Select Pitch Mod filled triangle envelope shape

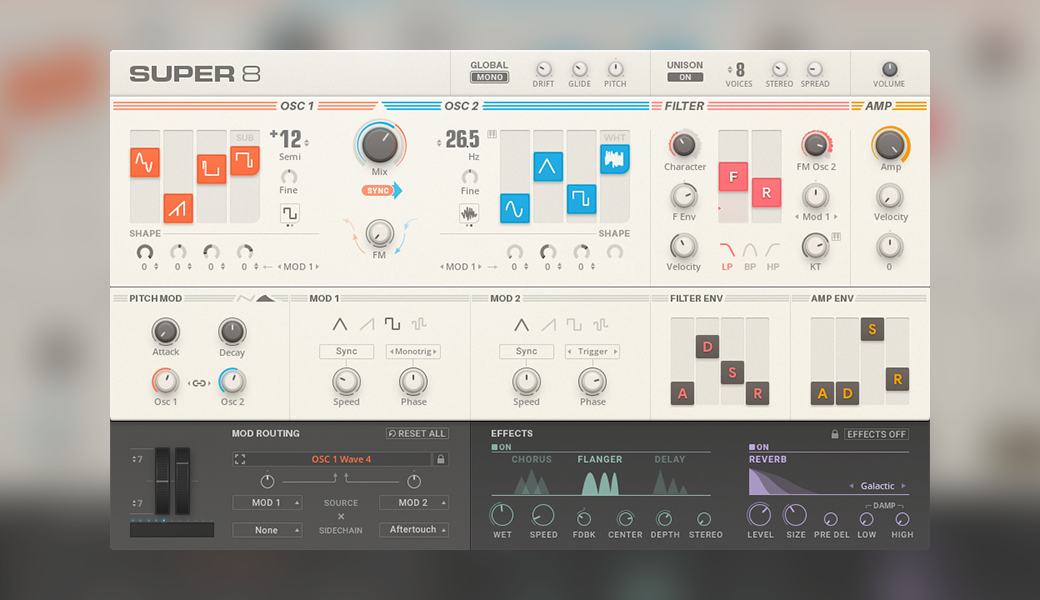(x=265, y=298)
